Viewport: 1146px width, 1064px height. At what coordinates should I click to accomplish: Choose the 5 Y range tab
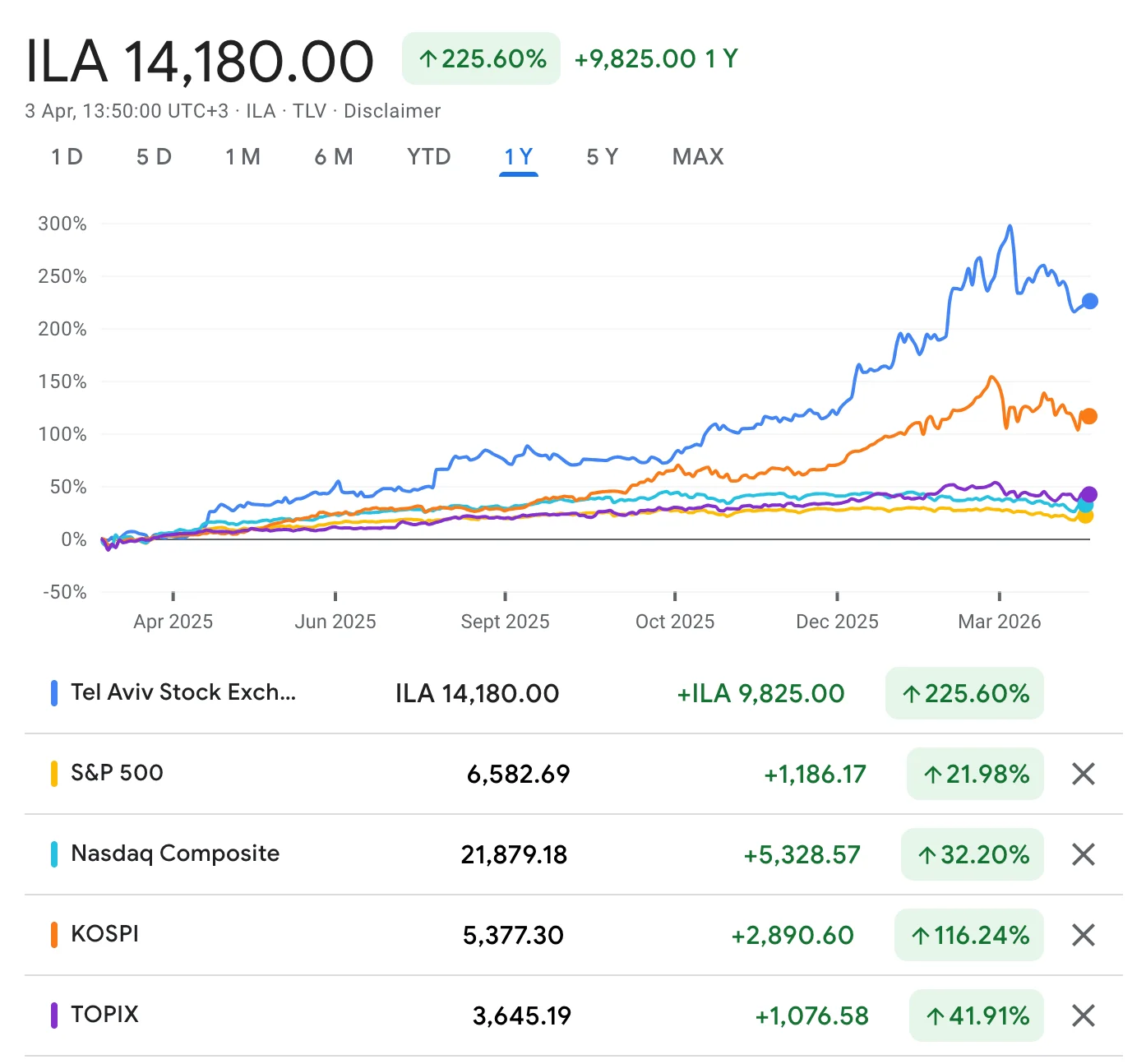[602, 157]
